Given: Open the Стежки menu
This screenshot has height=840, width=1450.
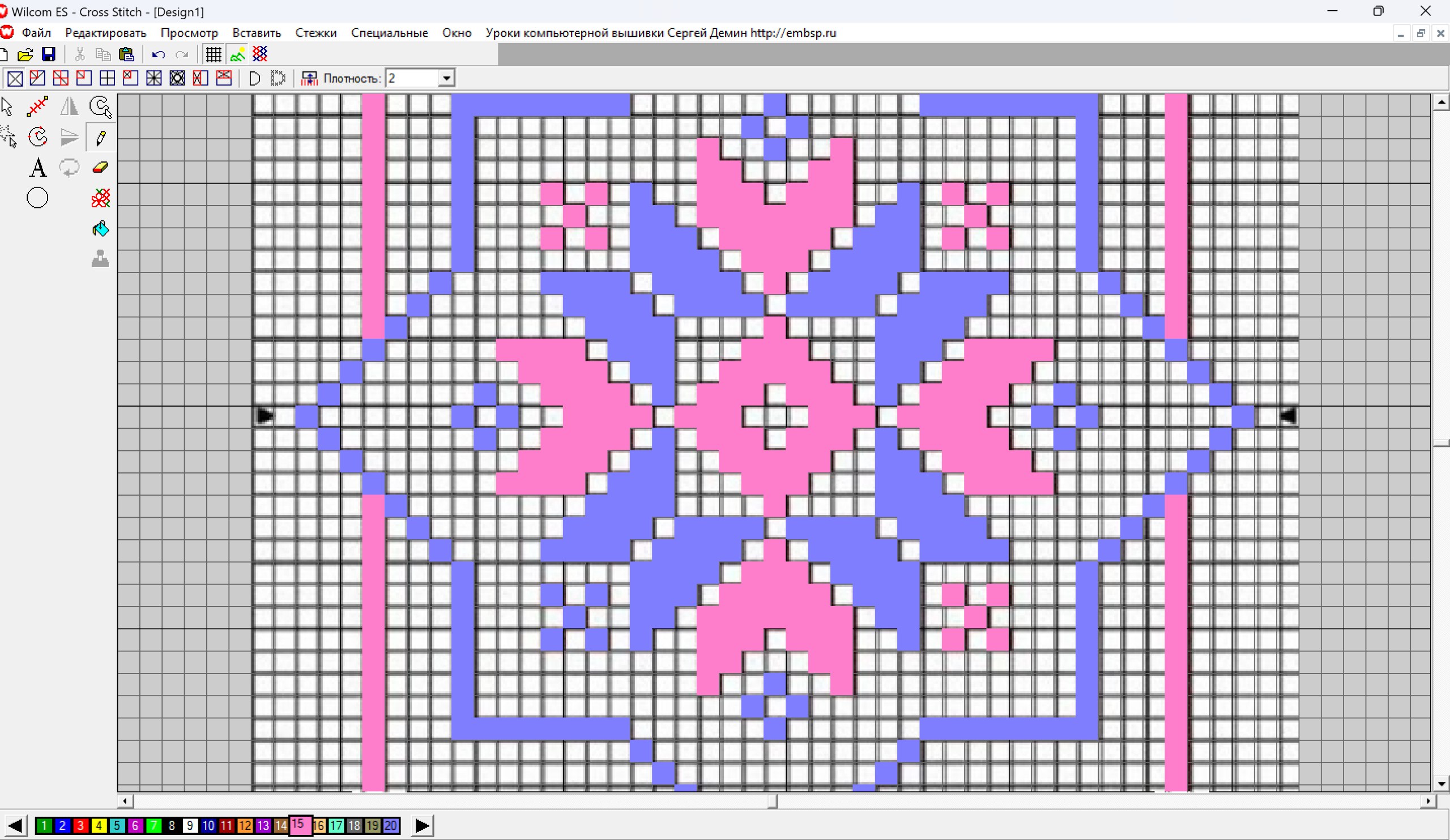Looking at the screenshot, I should (316, 33).
